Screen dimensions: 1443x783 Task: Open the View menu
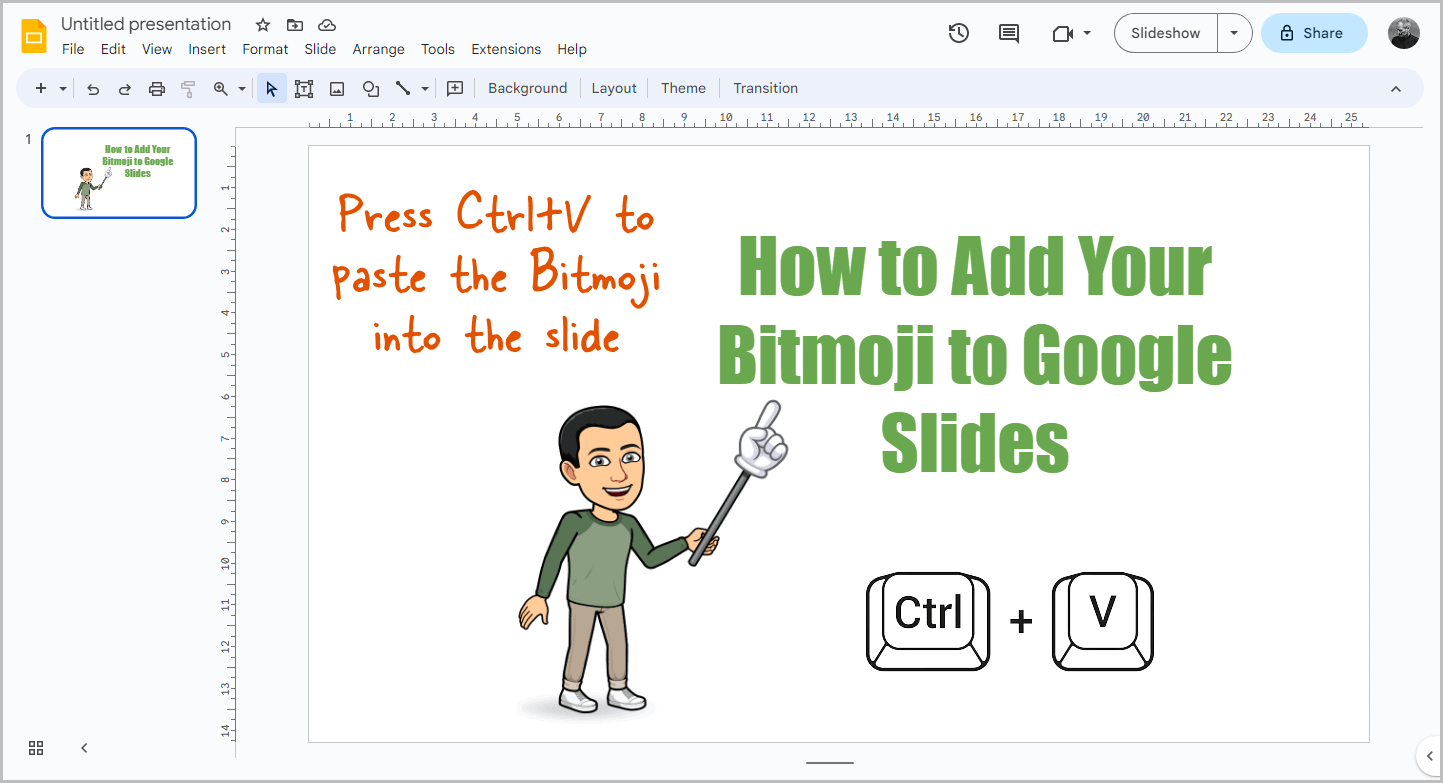[x=157, y=49]
